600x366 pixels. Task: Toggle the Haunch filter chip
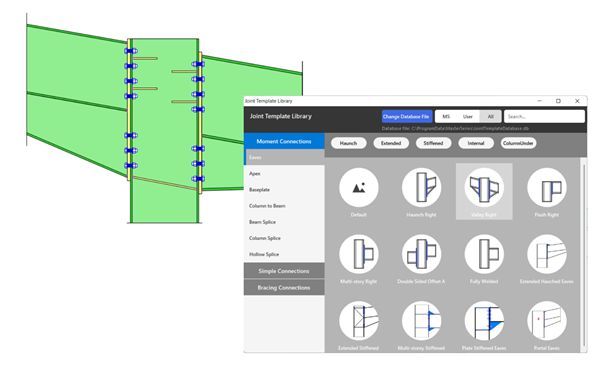tap(348, 143)
